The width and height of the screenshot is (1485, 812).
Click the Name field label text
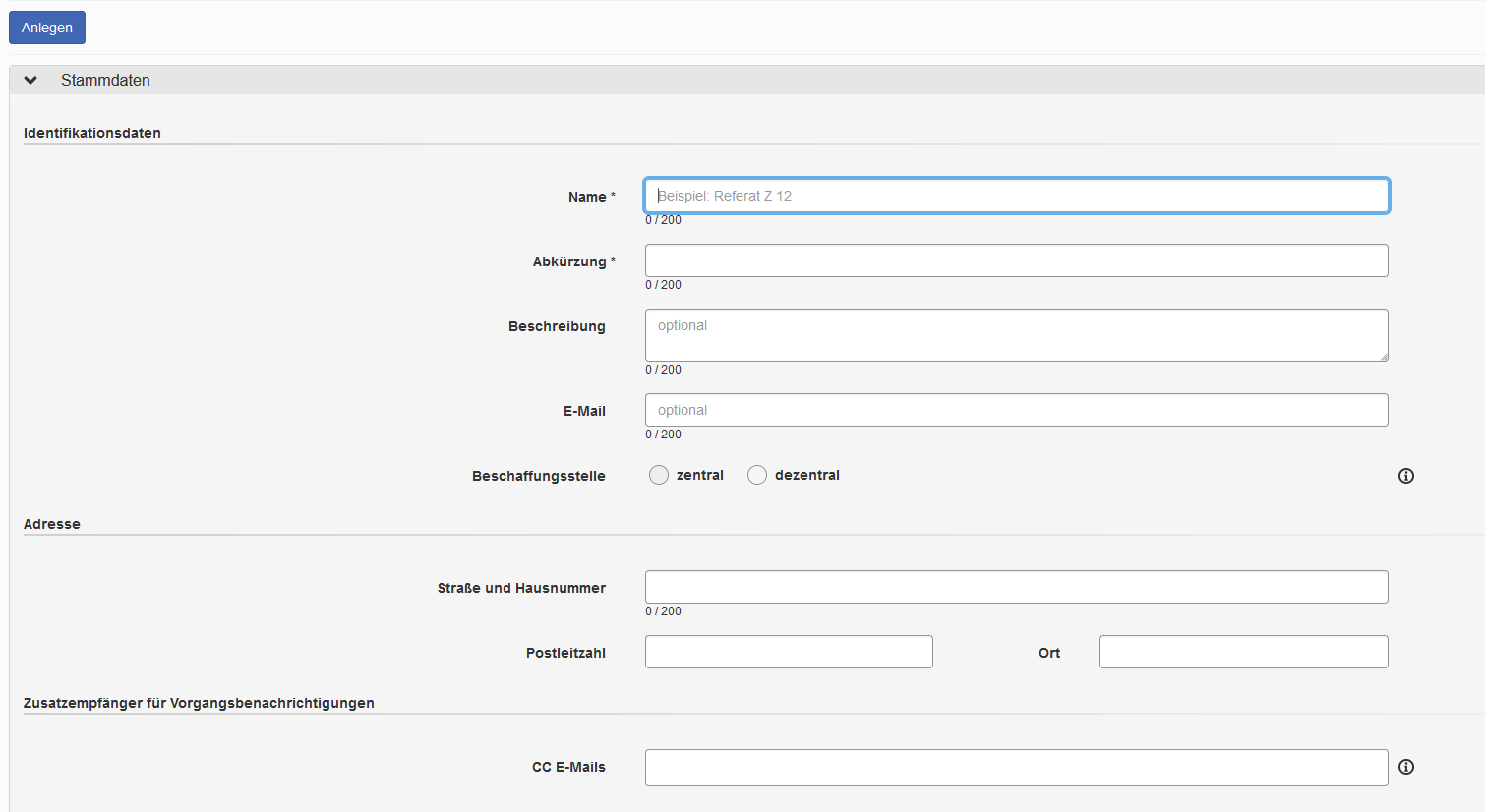(587, 197)
